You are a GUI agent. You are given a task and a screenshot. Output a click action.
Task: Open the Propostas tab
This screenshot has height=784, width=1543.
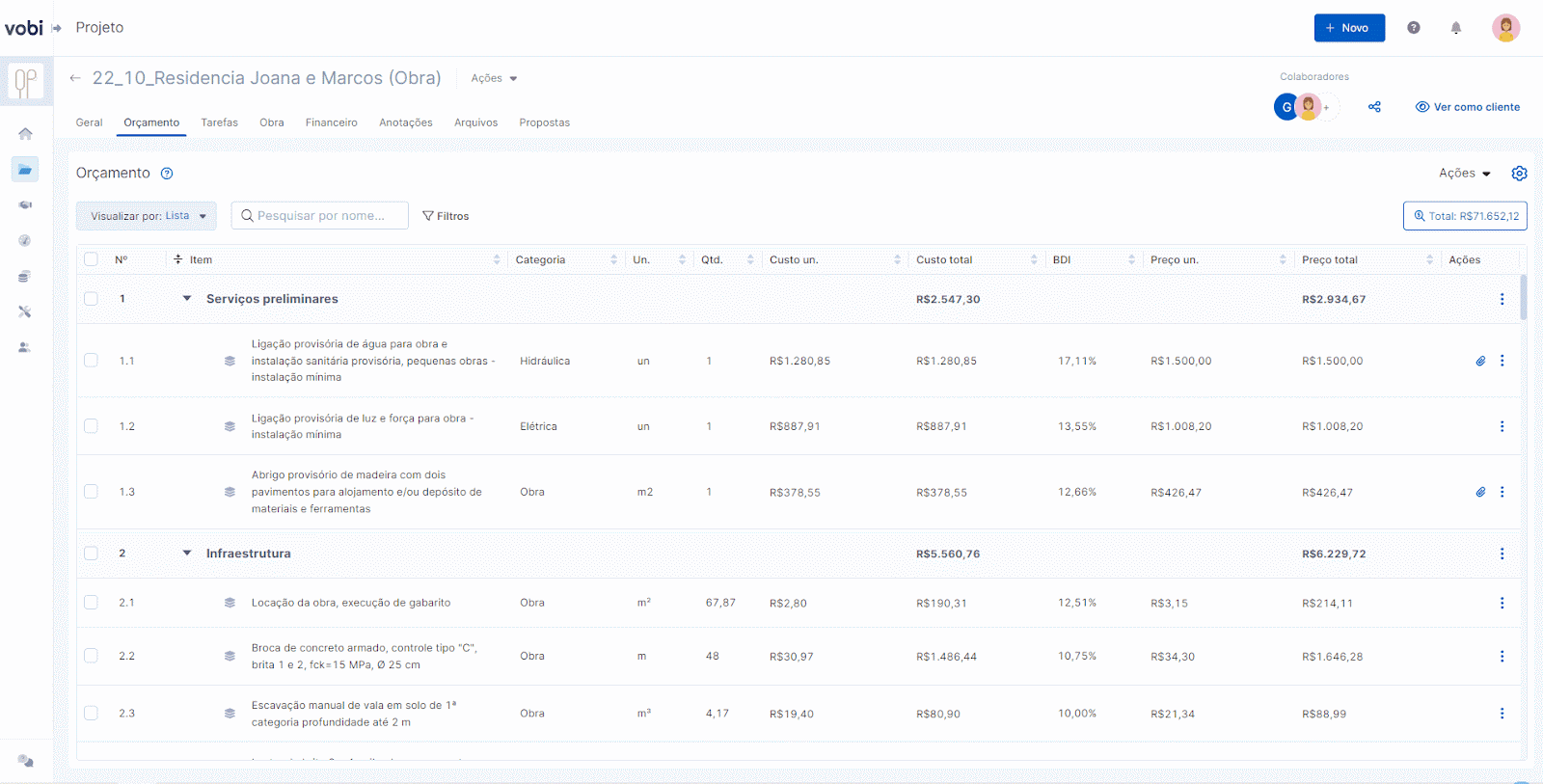click(x=545, y=122)
